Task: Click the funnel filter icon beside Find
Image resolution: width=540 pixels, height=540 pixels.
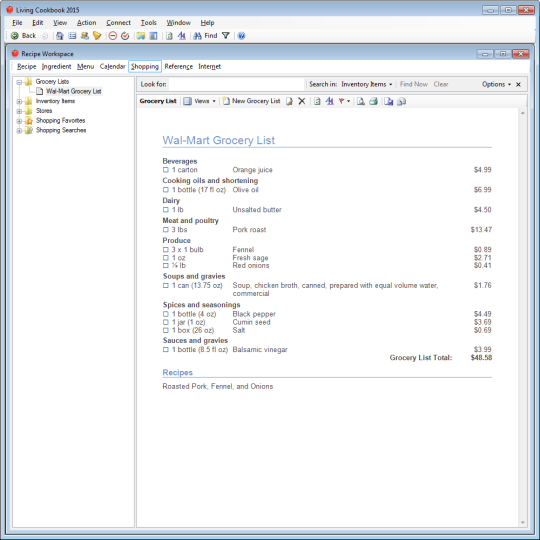Action: coord(226,35)
